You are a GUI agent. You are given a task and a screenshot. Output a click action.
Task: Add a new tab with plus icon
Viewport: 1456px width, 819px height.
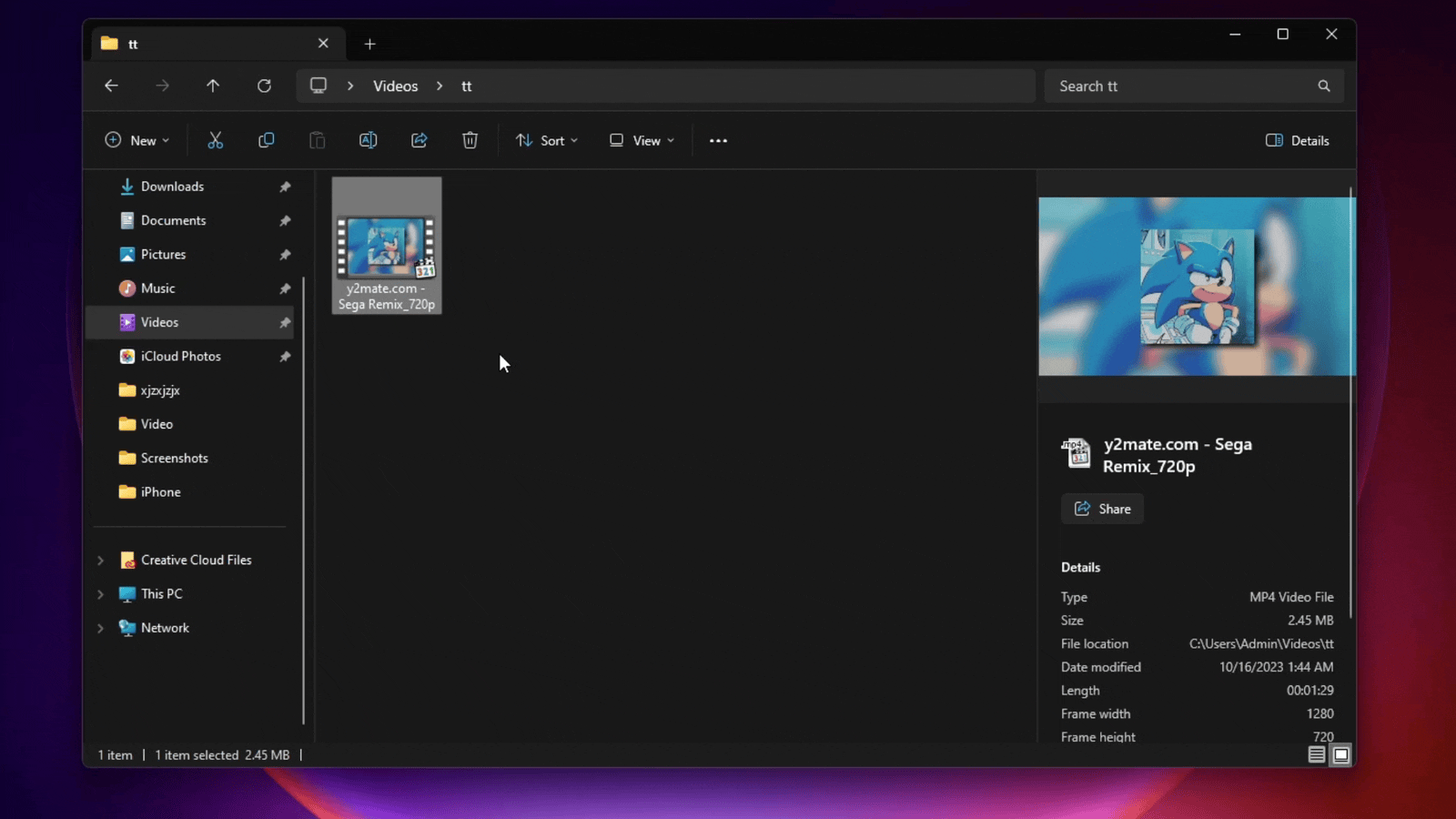pyautogui.click(x=369, y=44)
